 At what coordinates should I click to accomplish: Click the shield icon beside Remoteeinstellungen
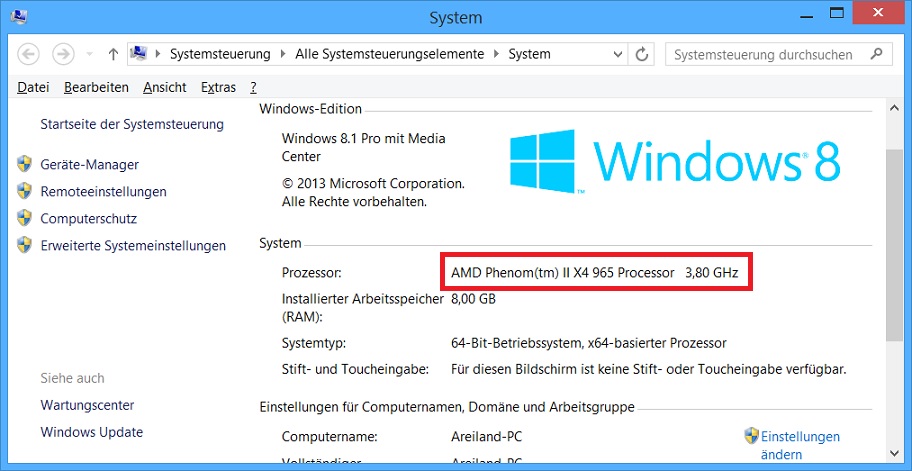click(24, 191)
